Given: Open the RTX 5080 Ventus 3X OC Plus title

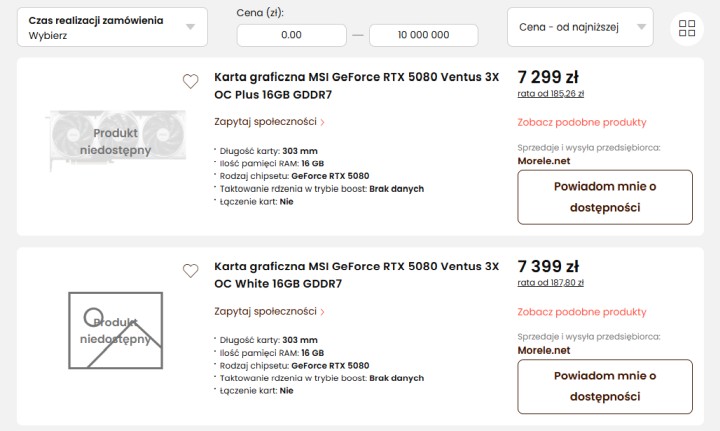Looking at the screenshot, I should (356, 85).
